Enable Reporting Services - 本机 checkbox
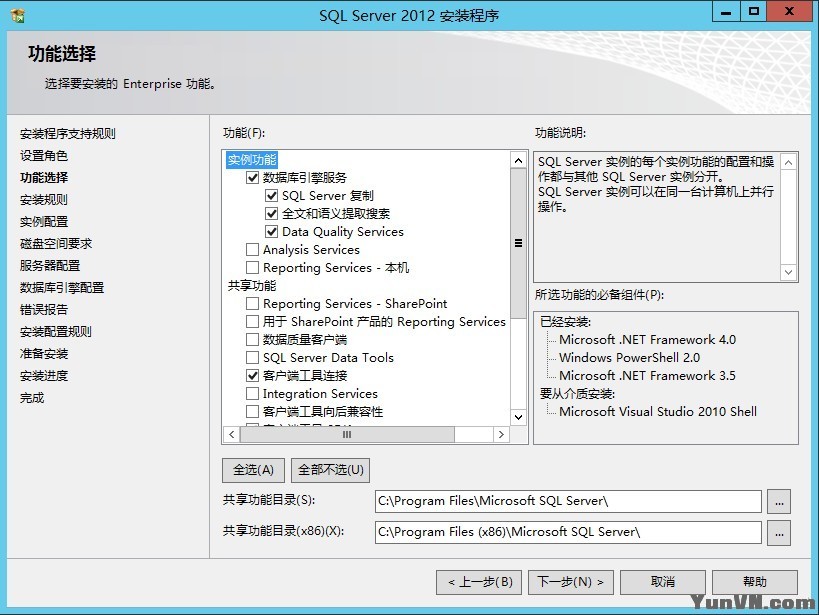 [x=252, y=268]
